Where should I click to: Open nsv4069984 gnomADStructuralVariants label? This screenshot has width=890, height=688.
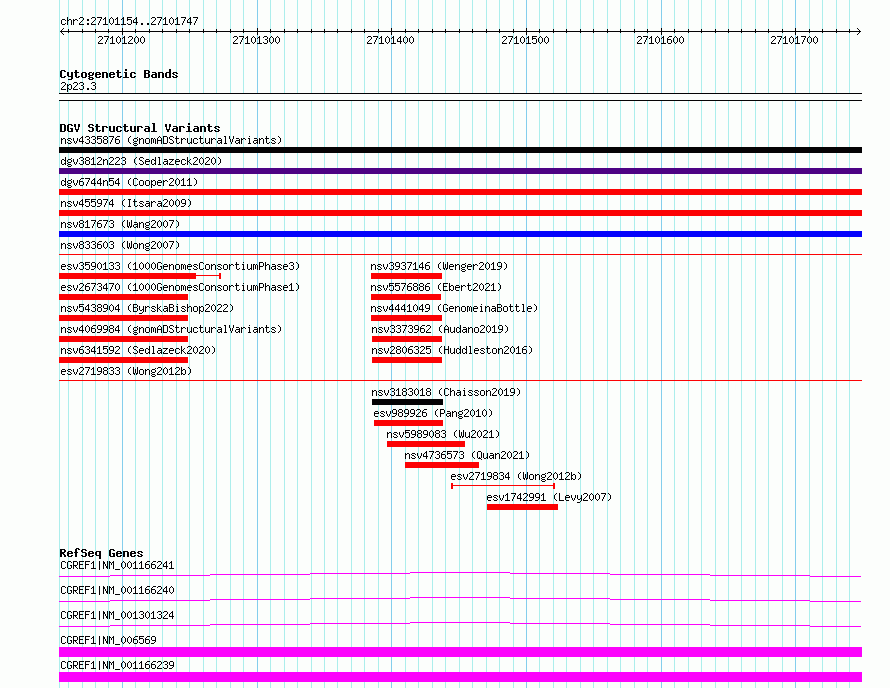(171, 329)
